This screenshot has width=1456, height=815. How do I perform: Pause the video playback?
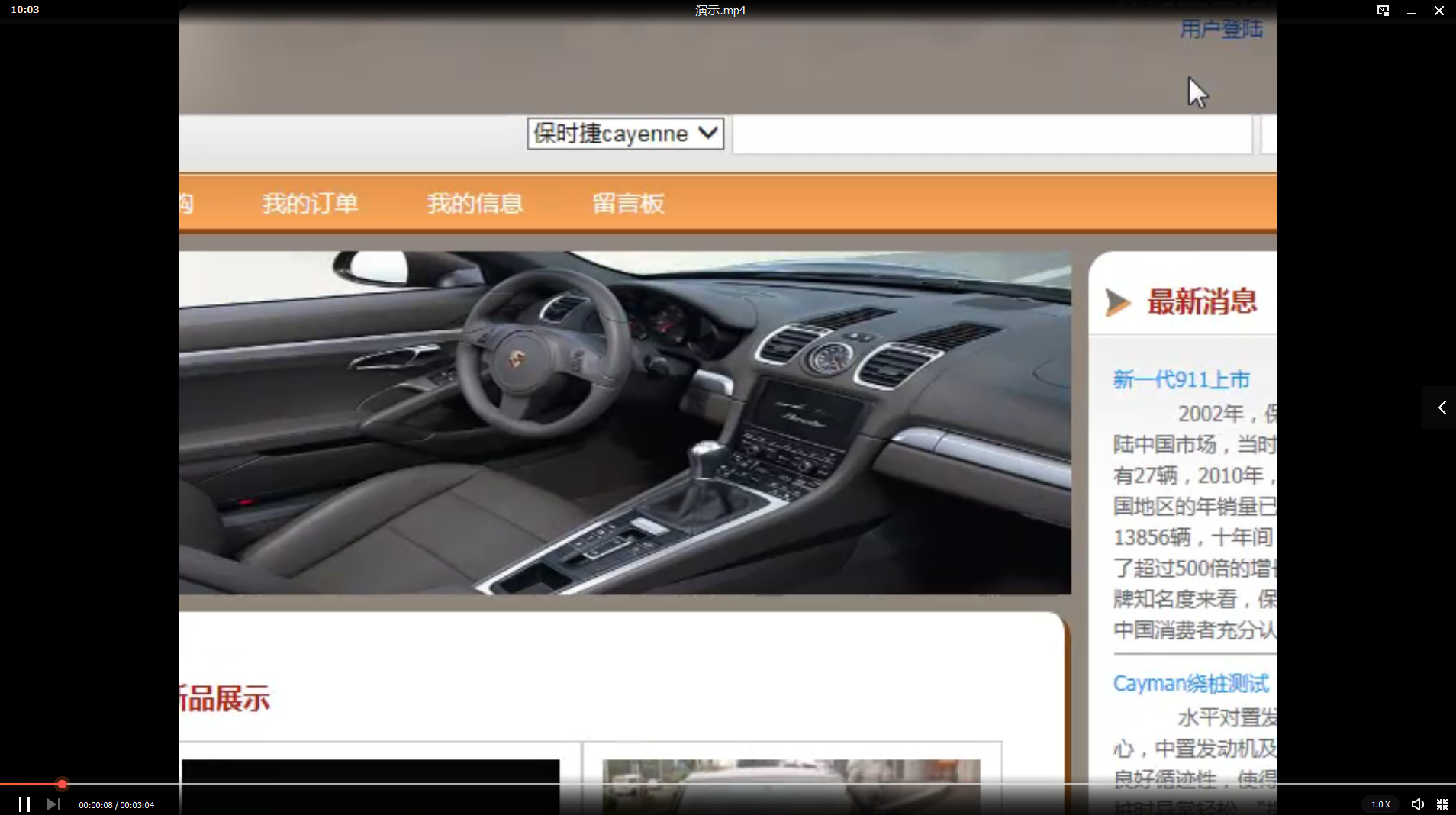[x=24, y=804]
